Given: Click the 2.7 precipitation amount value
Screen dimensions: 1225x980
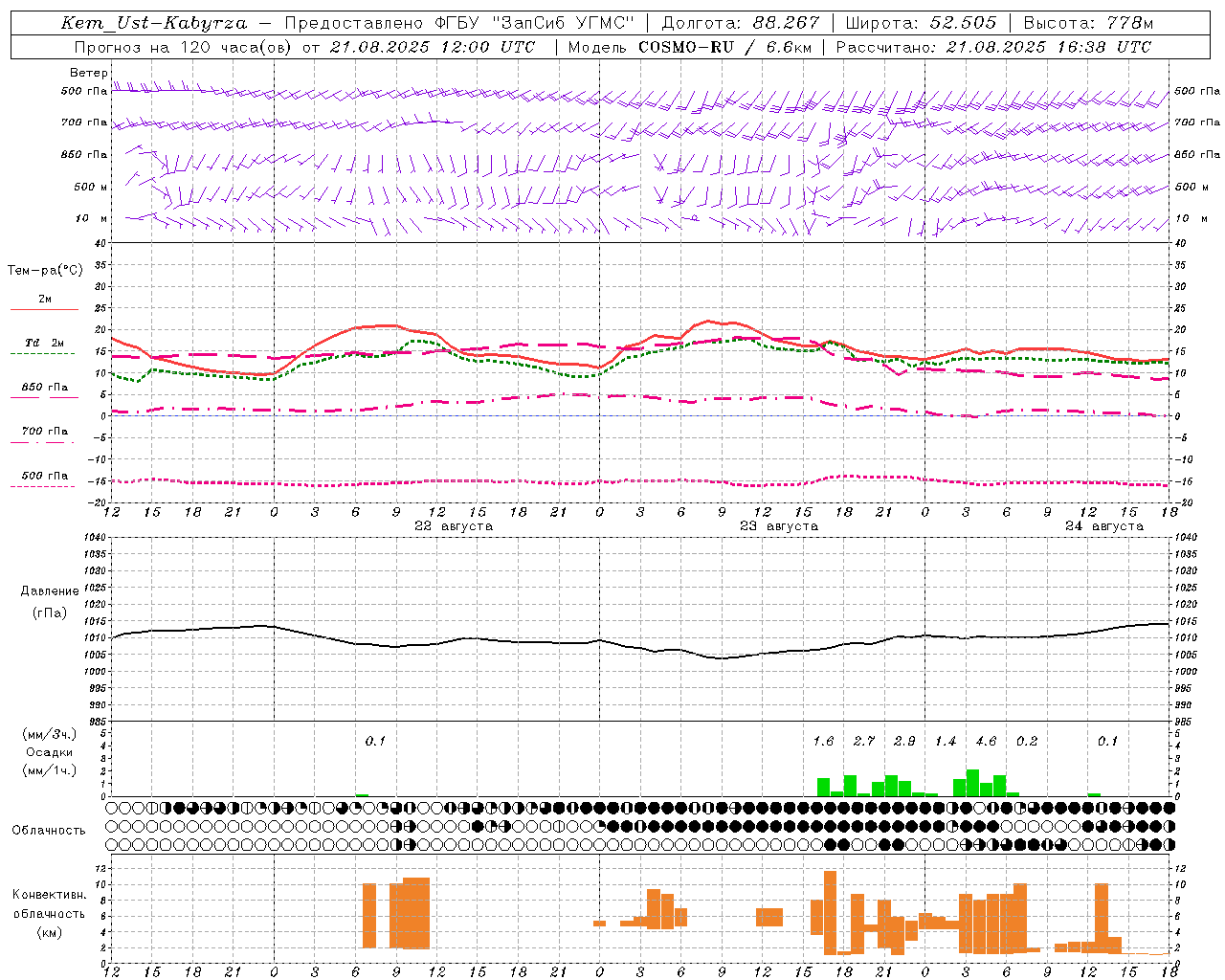Looking at the screenshot, I should [864, 742].
